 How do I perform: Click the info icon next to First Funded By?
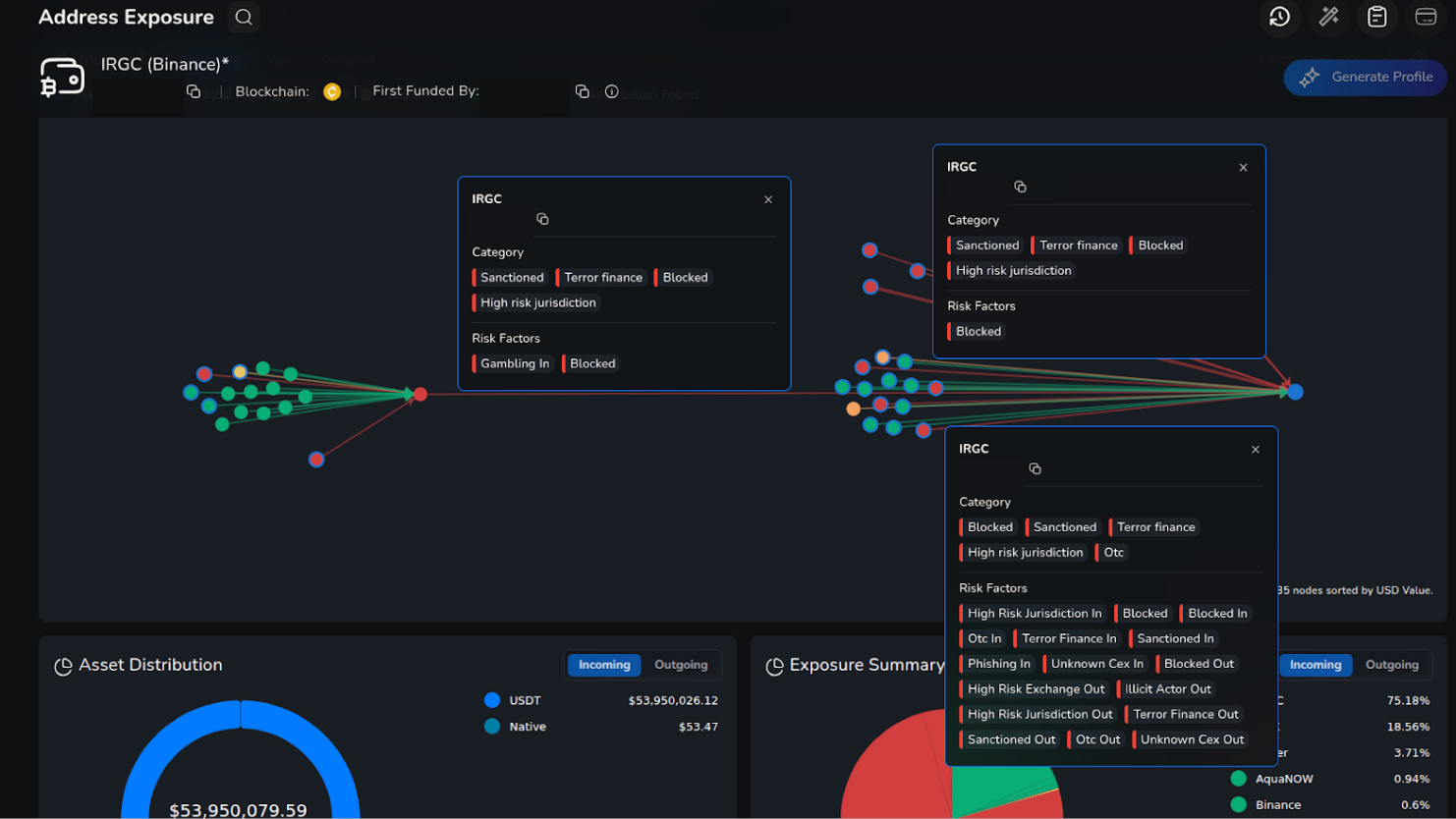click(x=611, y=91)
